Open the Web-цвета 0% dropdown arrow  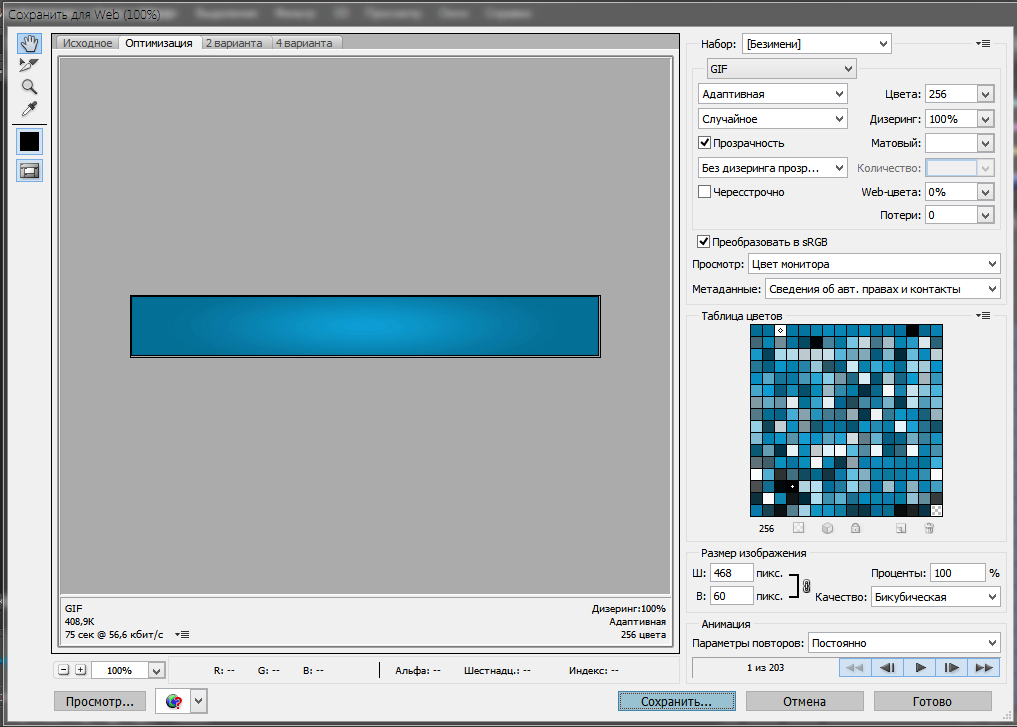(985, 192)
